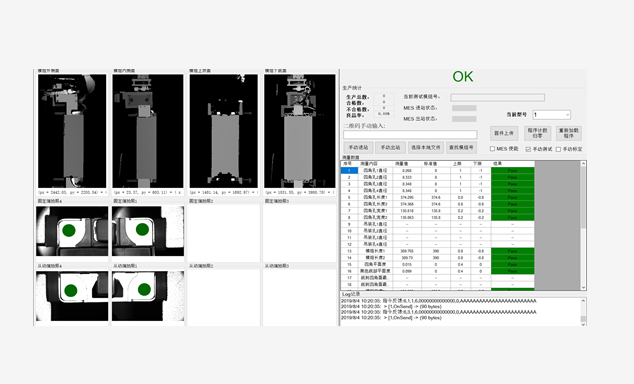The height and width of the screenshot is (384, 634).
Task: Click the 测量内容 column header
Action: [375, 164]
